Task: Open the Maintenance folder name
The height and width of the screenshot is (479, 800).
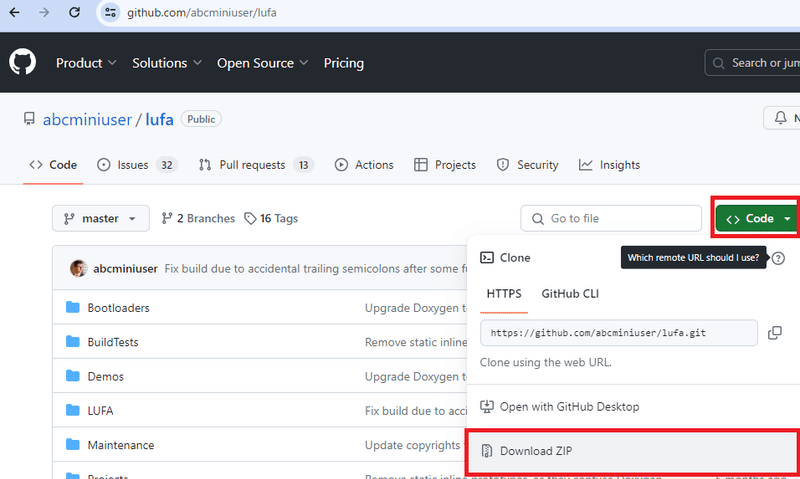Action: point(120,445)
